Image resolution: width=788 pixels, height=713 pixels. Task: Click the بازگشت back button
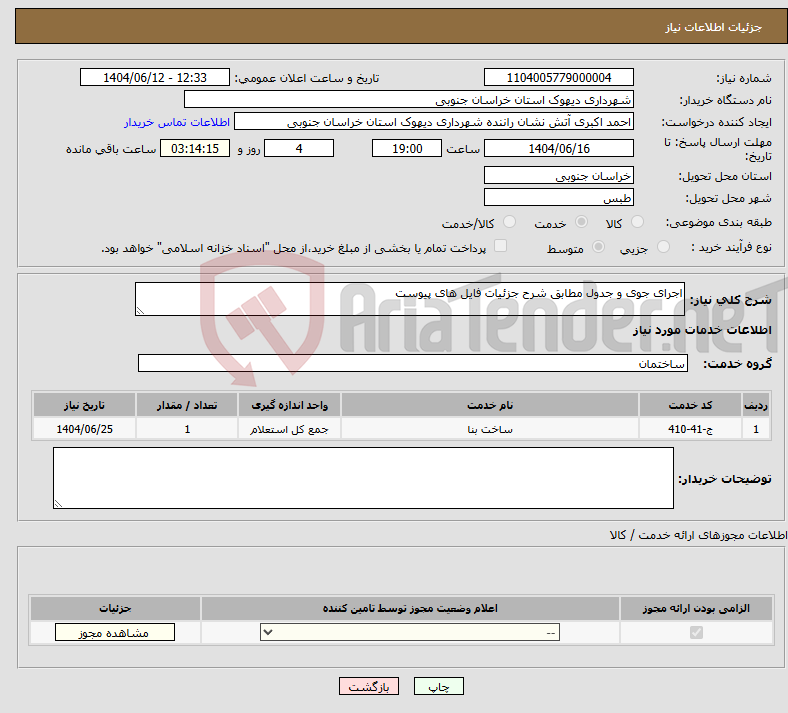tap(369, 686)
